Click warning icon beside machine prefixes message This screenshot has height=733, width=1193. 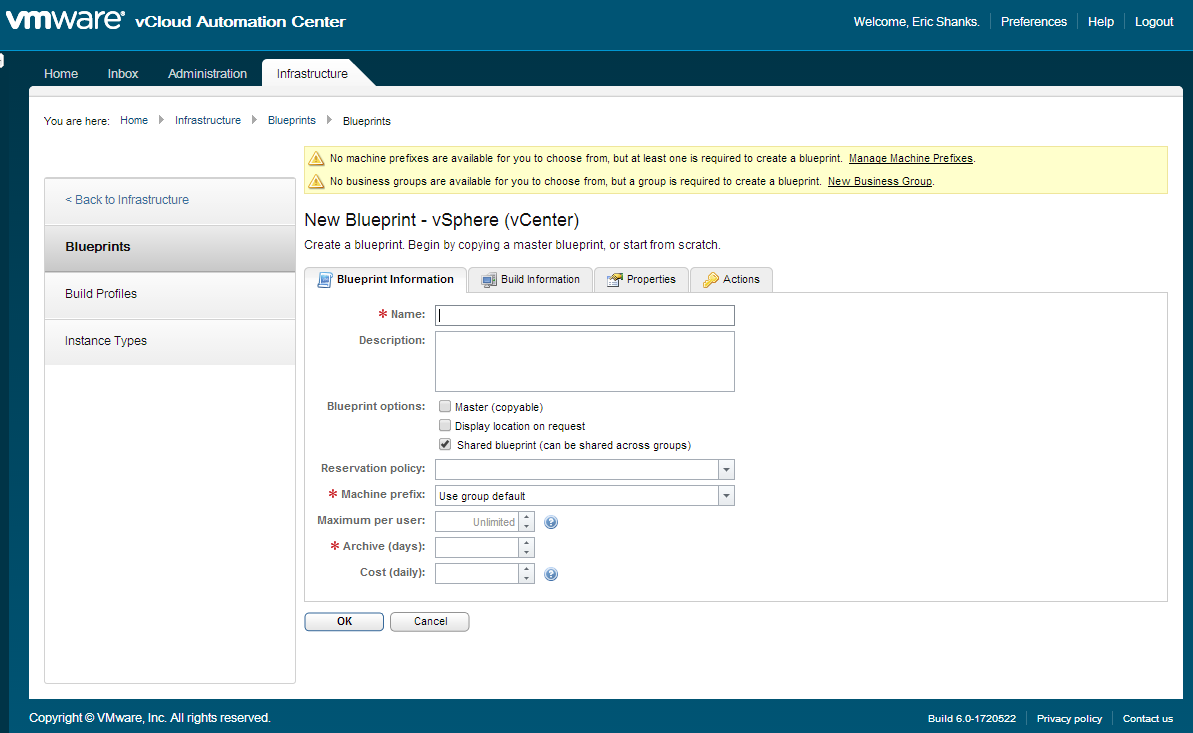[316, 158]
